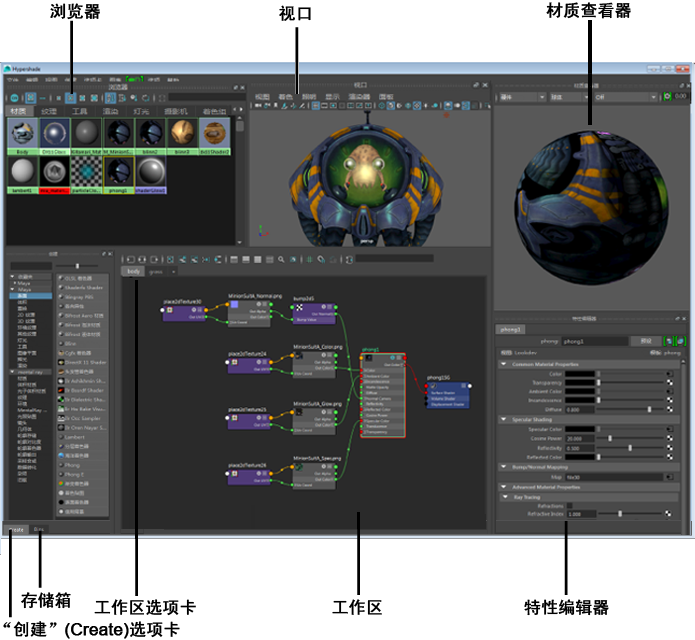Click the full node view mode icon

(x=258, y=260)
